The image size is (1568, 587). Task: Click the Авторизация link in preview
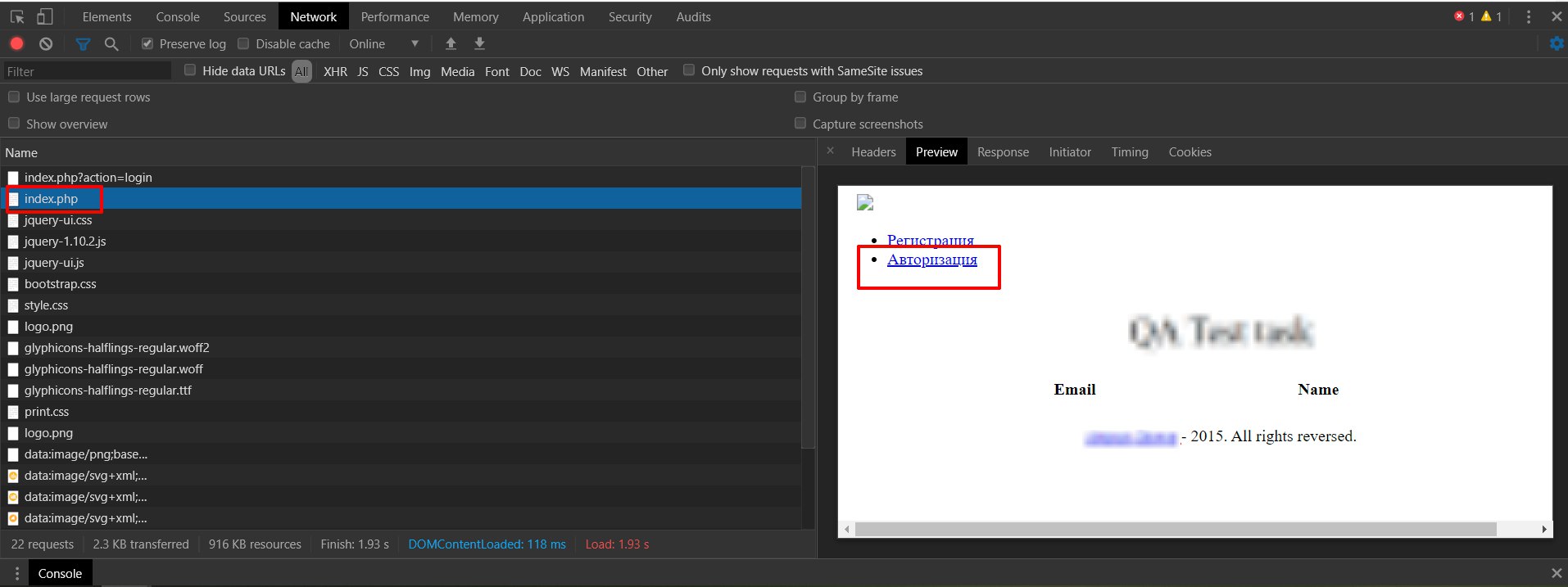tap(932, 260)
